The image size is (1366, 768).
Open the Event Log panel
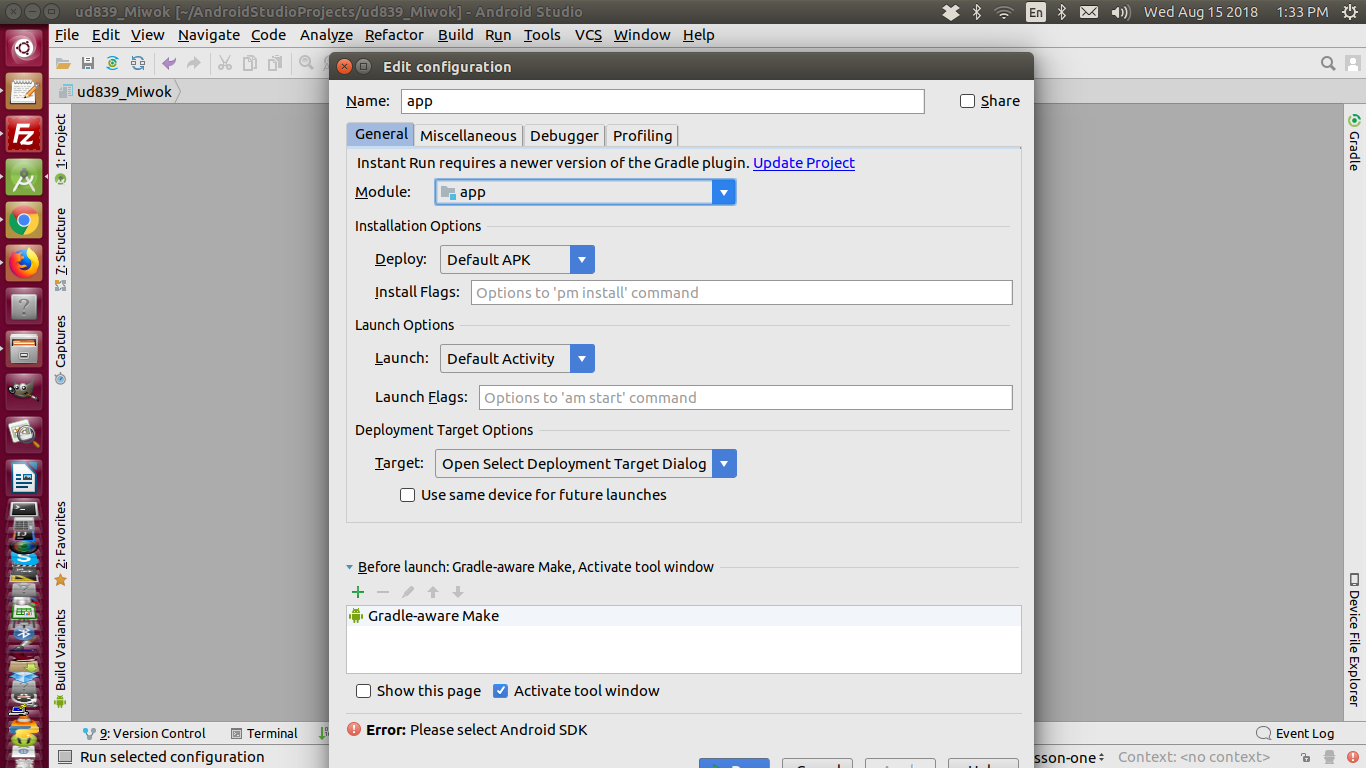click(x=1295, y=733)
